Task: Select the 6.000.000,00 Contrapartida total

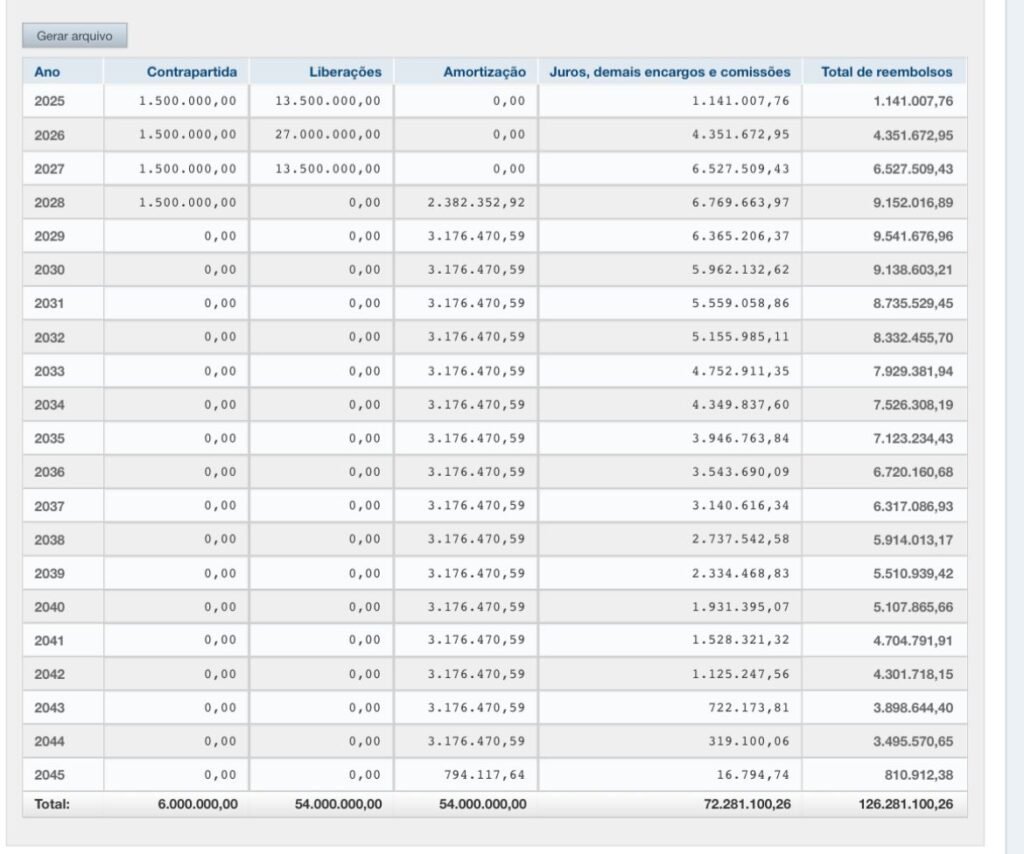Action: tap(197, 804)
